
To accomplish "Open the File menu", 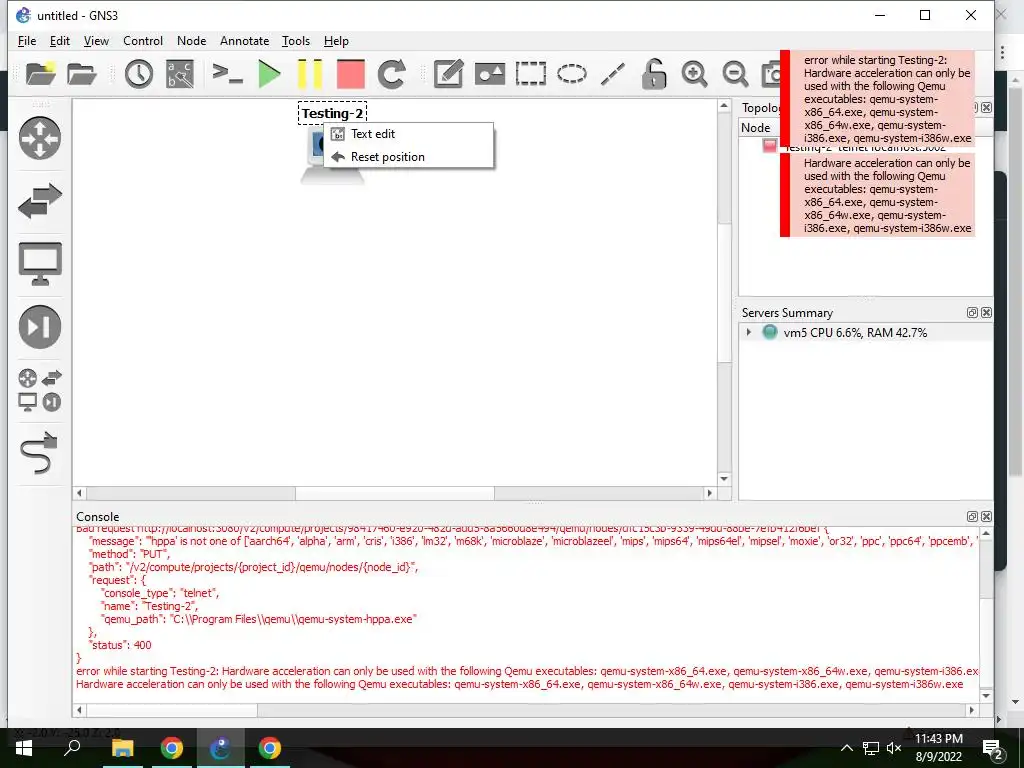I will 27,40.
